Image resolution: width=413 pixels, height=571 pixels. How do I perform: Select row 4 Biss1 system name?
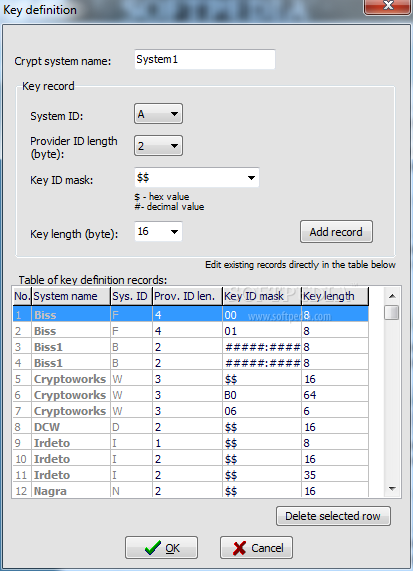tap(71, 363)
